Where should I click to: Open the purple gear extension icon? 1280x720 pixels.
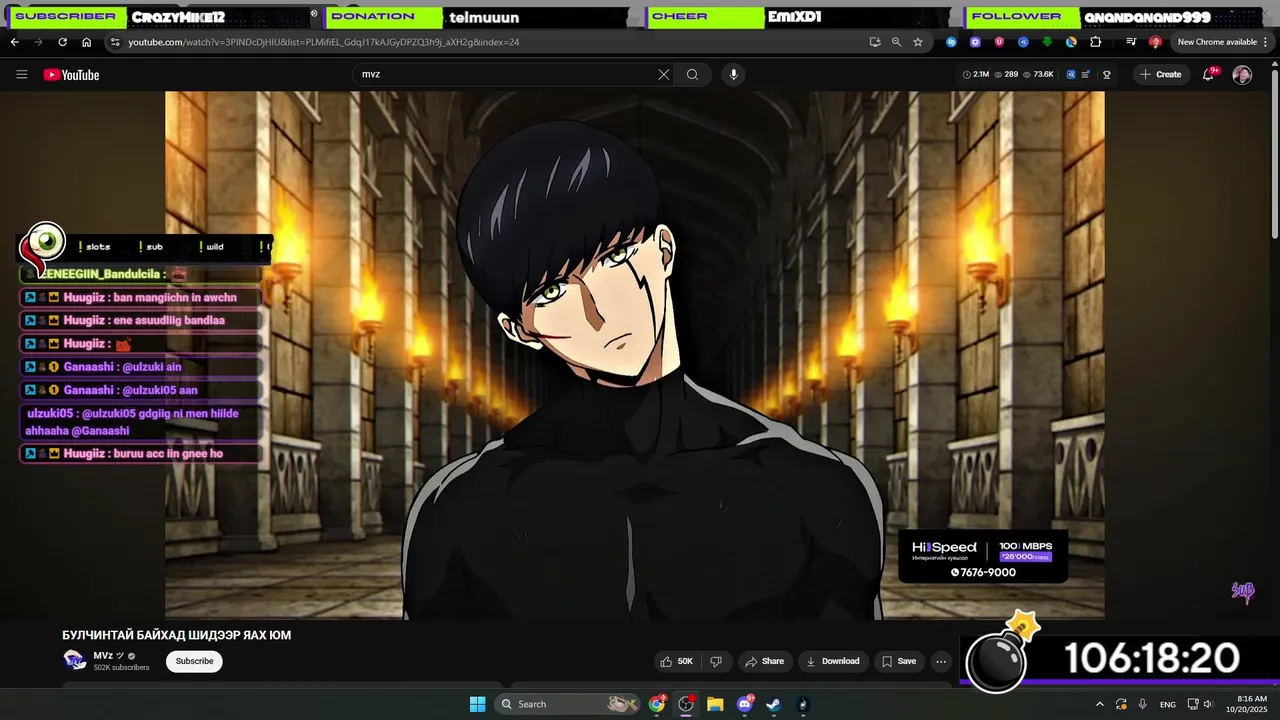(975, 42)
